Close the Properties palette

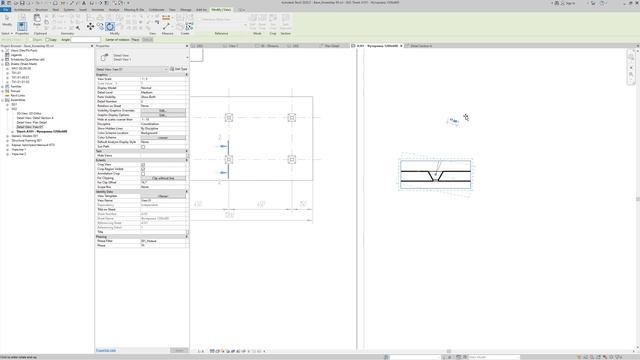coord(187,46)
